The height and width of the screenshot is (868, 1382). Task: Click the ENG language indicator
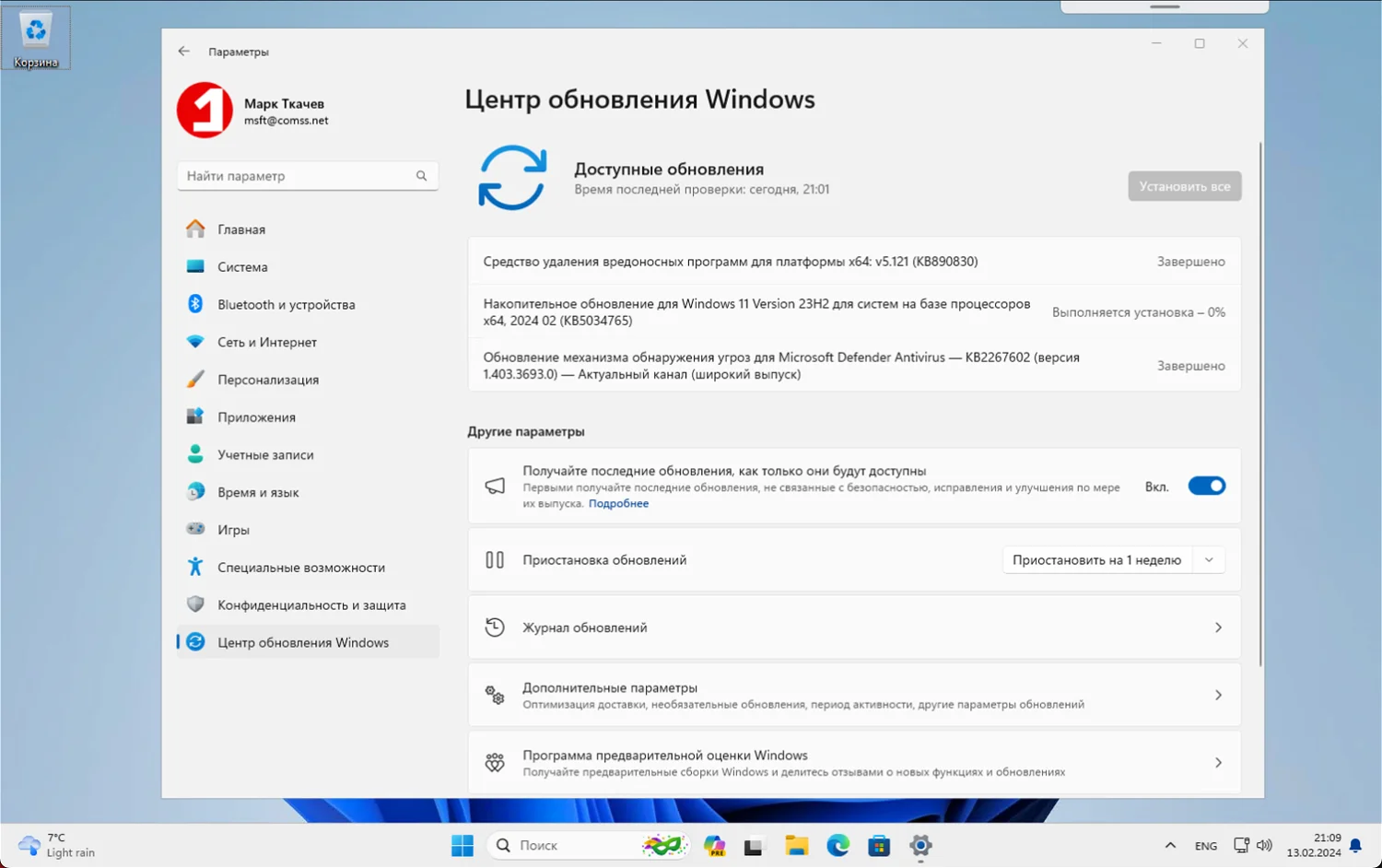coord(1206,845)
